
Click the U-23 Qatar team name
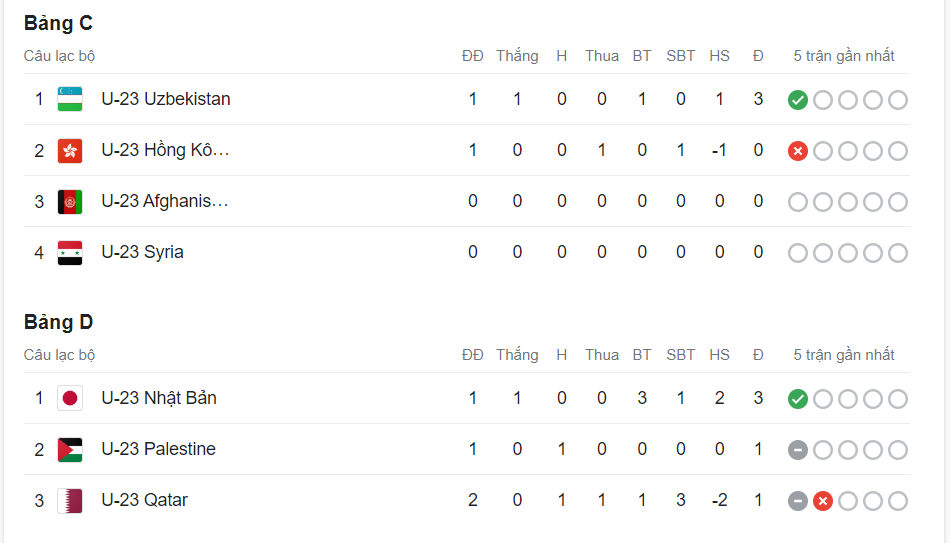[x=144, y=500]
